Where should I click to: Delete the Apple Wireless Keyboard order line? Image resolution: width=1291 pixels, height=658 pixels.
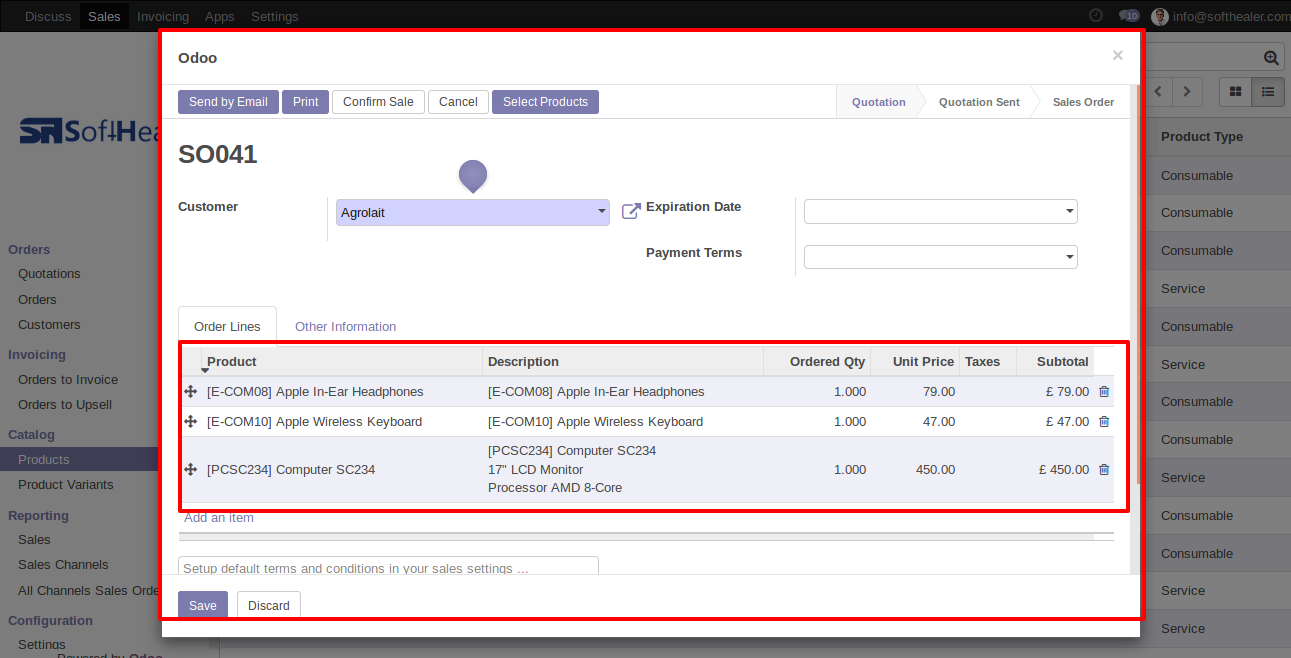coord(1104,422)
